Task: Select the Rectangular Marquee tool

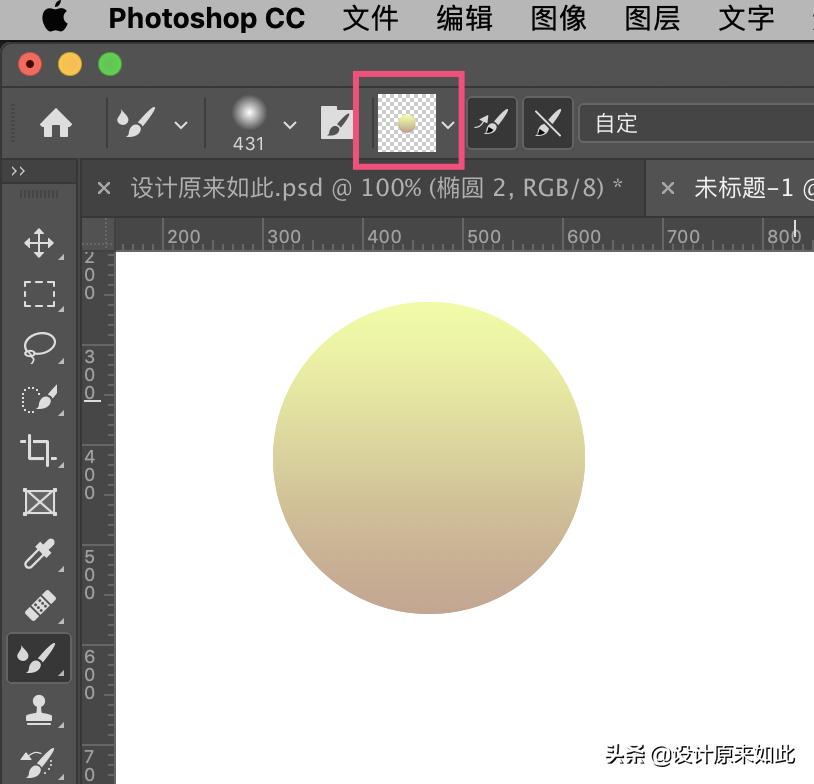Action: click(39, 294)
